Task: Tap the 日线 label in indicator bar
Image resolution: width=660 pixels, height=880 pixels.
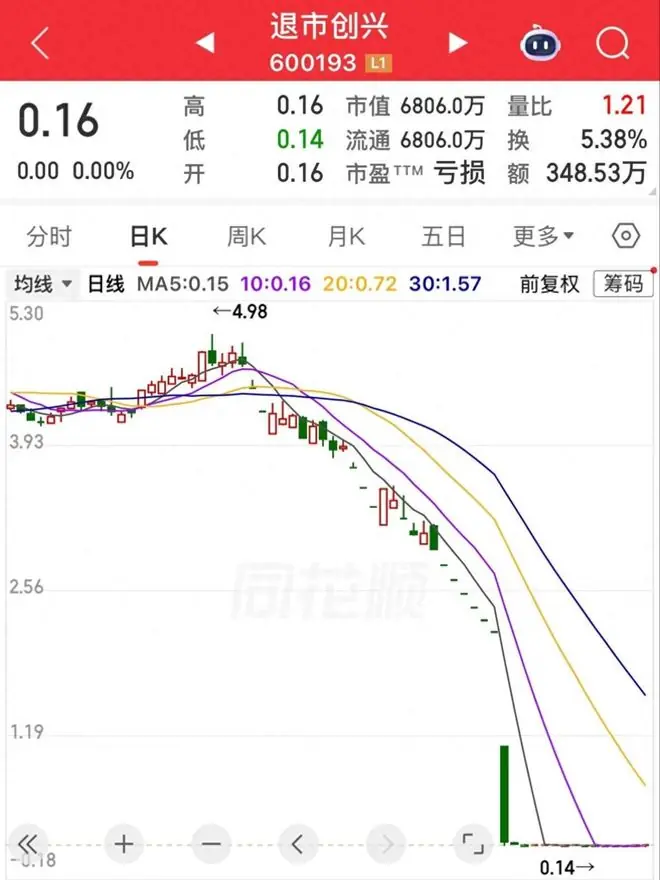Action: click(x=106, y=284)
